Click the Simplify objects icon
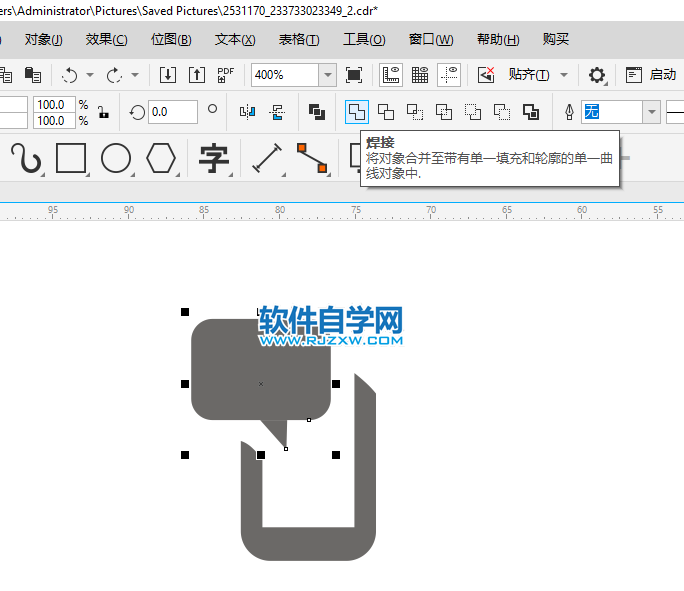Screen dimensions: 684x591 pos(444,112)
